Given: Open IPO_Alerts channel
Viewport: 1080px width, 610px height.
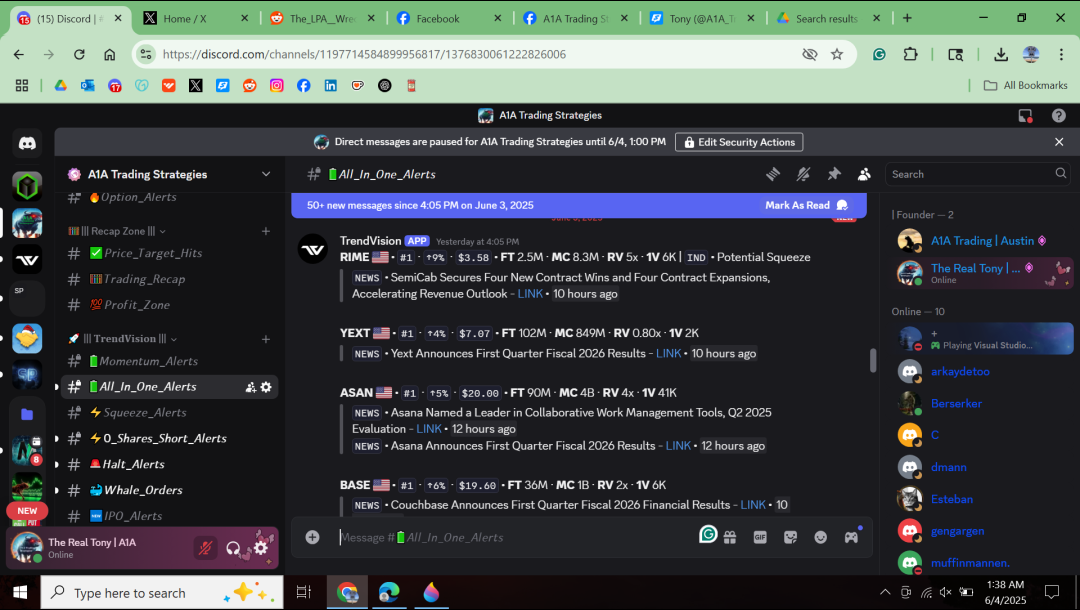Looking at the screenshot, I should (169, 516).
